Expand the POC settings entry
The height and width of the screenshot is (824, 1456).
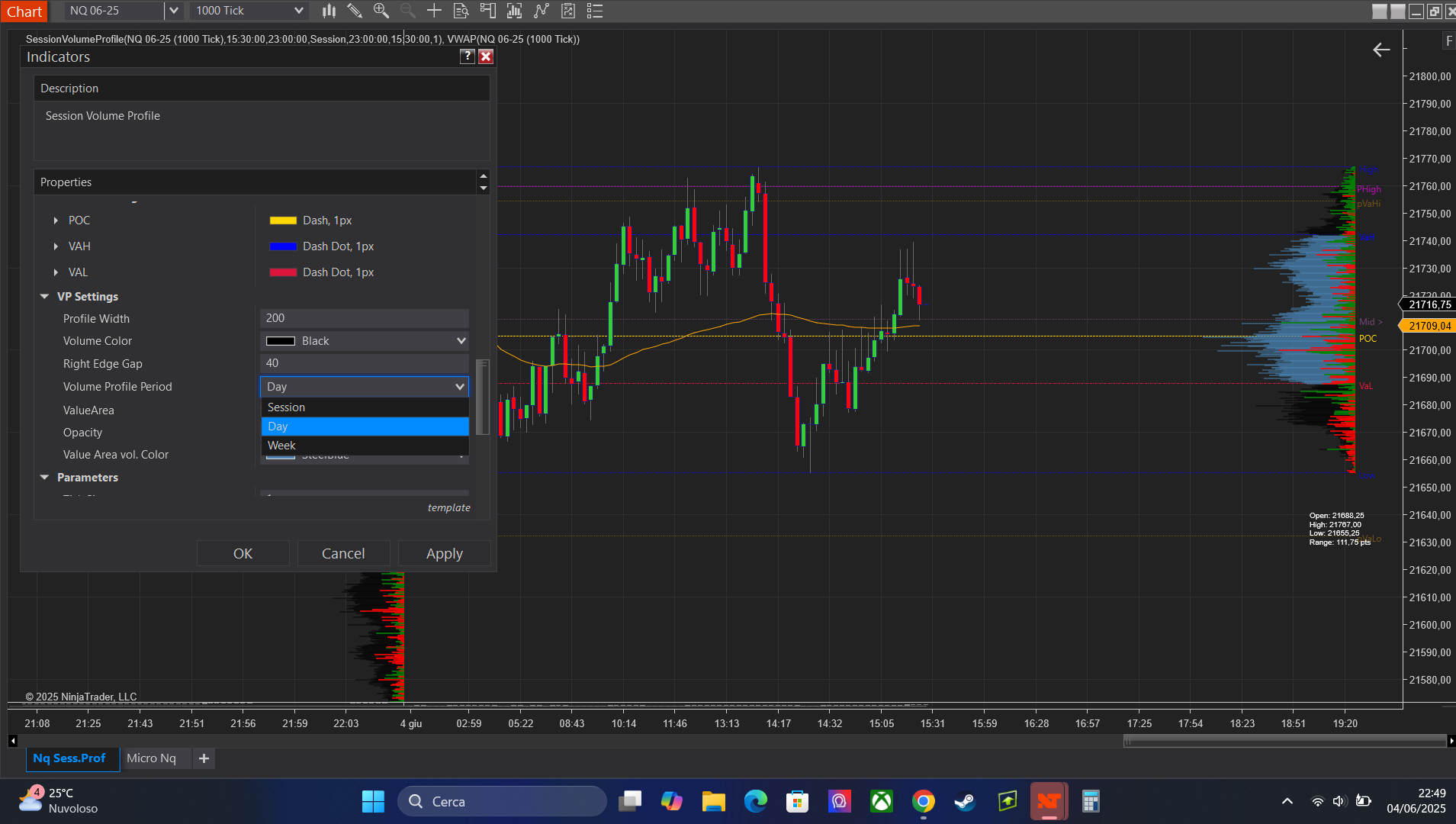(x=56, y=220)
